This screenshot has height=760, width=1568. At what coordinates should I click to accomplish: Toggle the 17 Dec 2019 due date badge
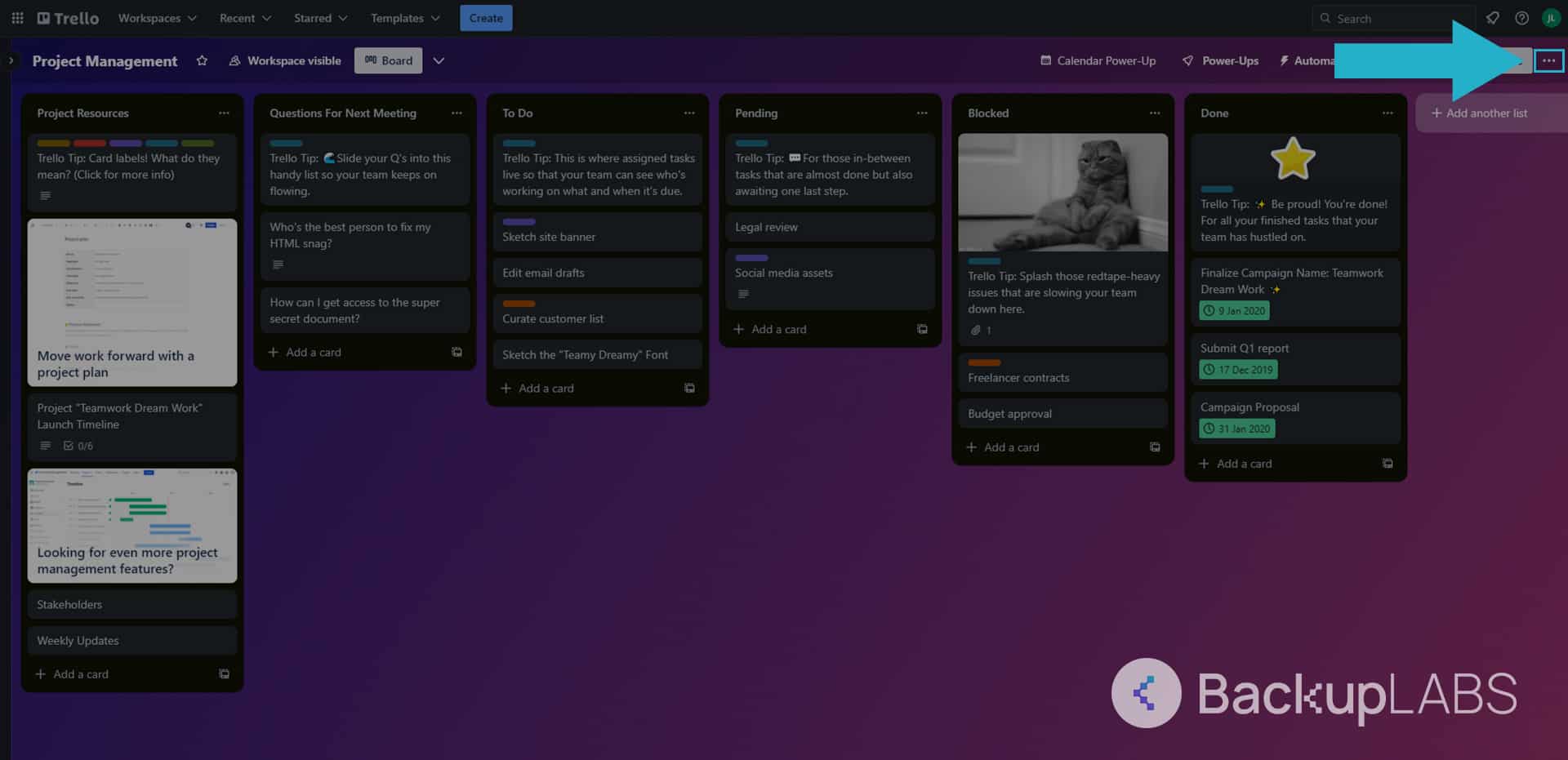1239,370
